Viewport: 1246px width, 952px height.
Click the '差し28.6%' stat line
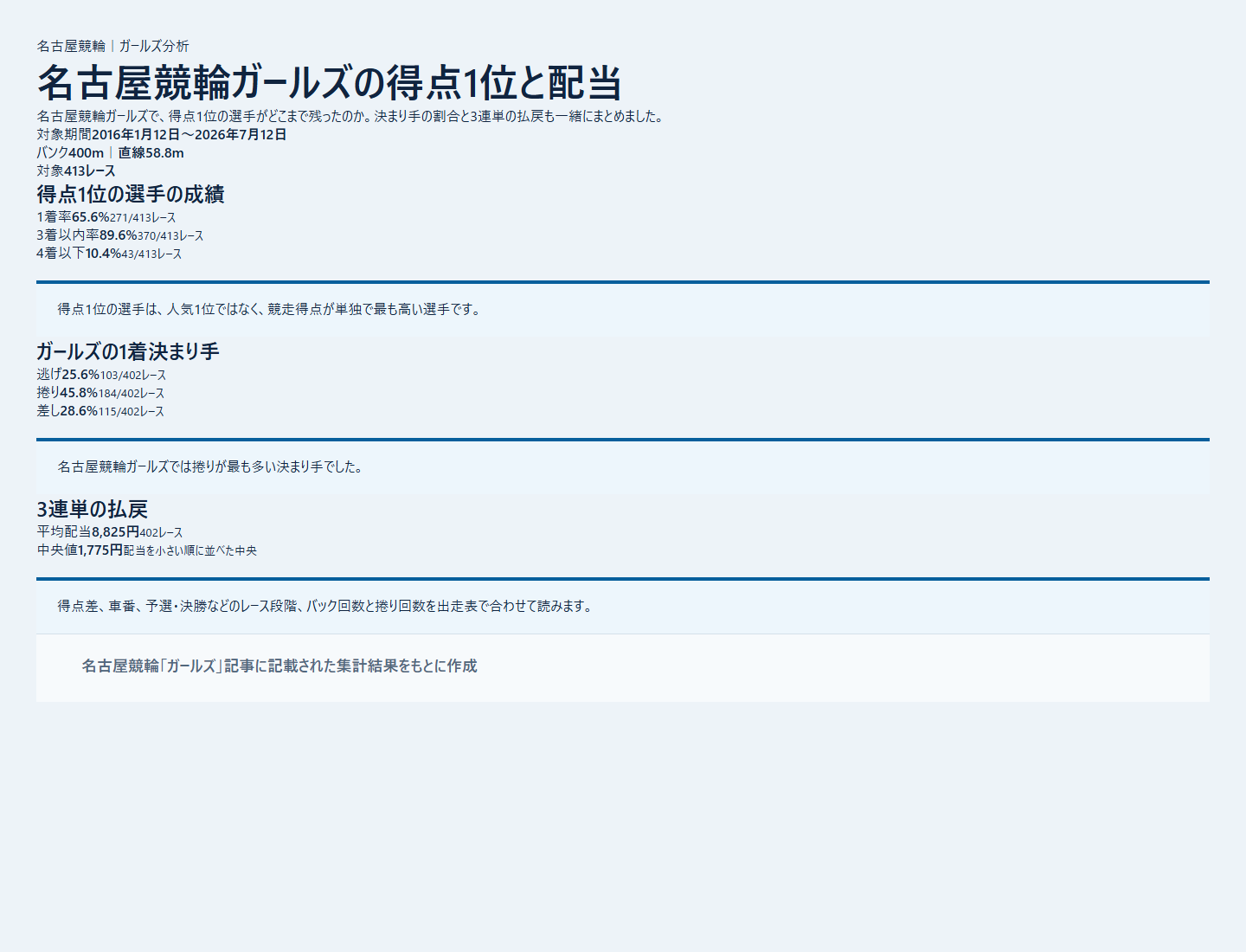[100, 411]
